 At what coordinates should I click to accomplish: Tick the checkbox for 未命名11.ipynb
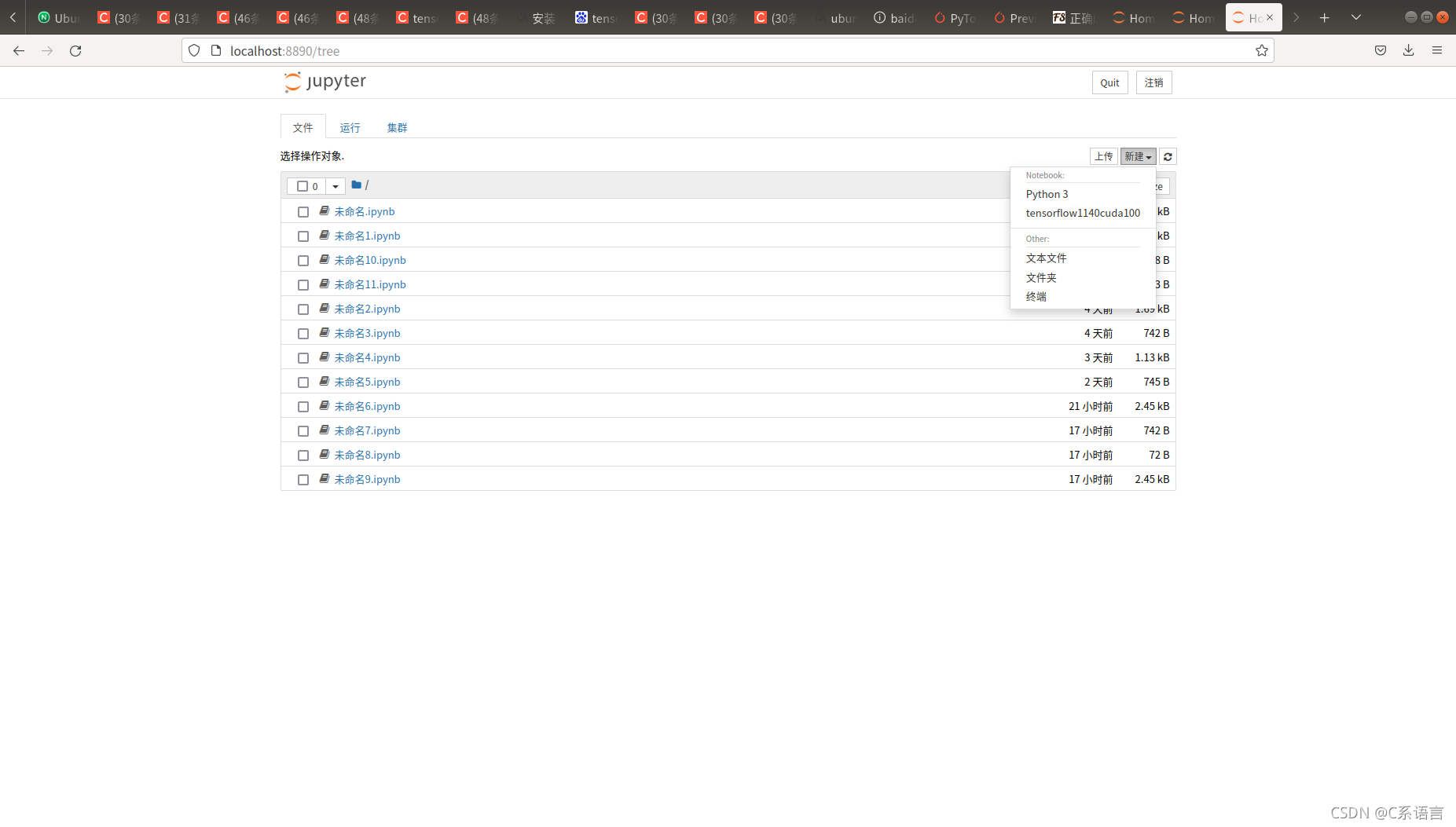point(303,285)
